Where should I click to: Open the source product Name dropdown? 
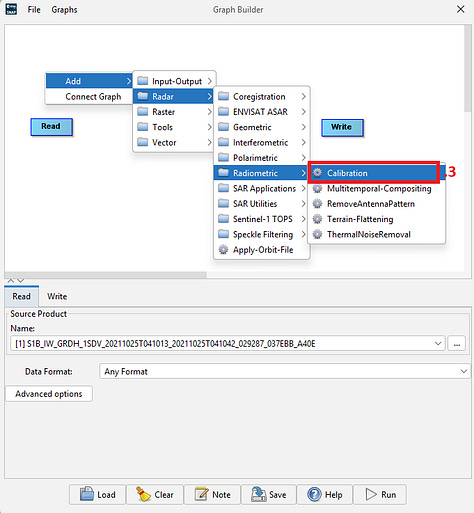[438, 343]
